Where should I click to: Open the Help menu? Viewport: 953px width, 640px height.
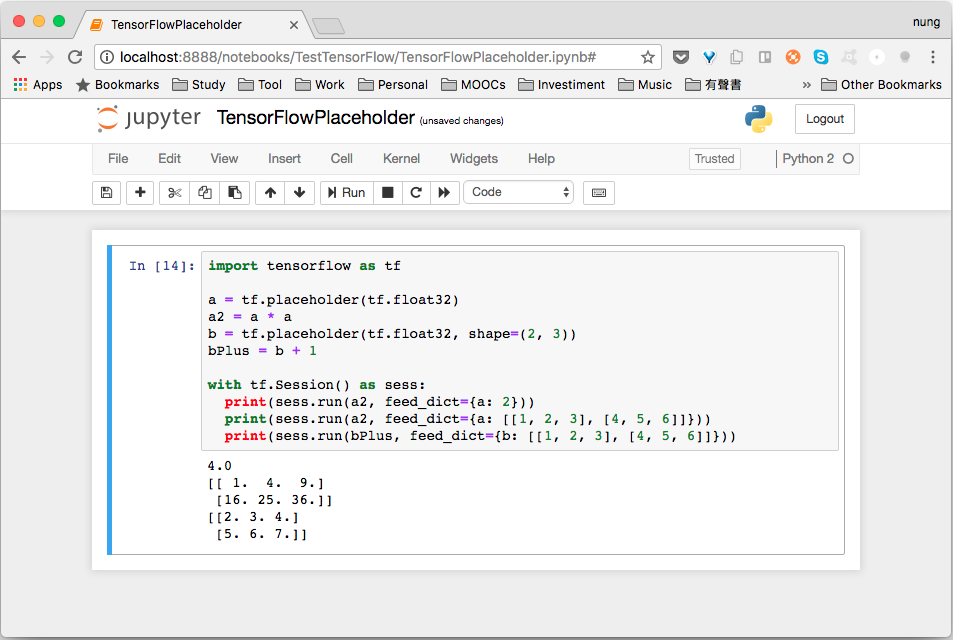[x=541, y=159]
